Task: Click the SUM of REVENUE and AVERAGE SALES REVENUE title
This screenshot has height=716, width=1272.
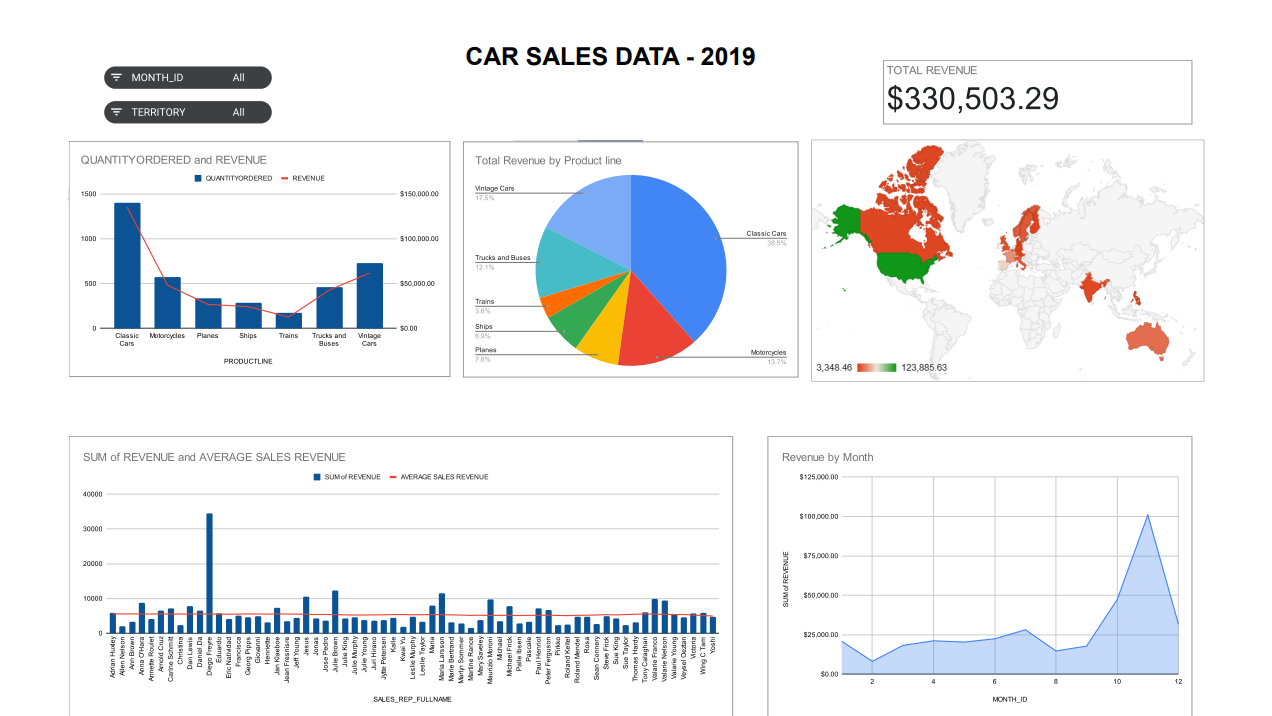Action: point(214,457)
